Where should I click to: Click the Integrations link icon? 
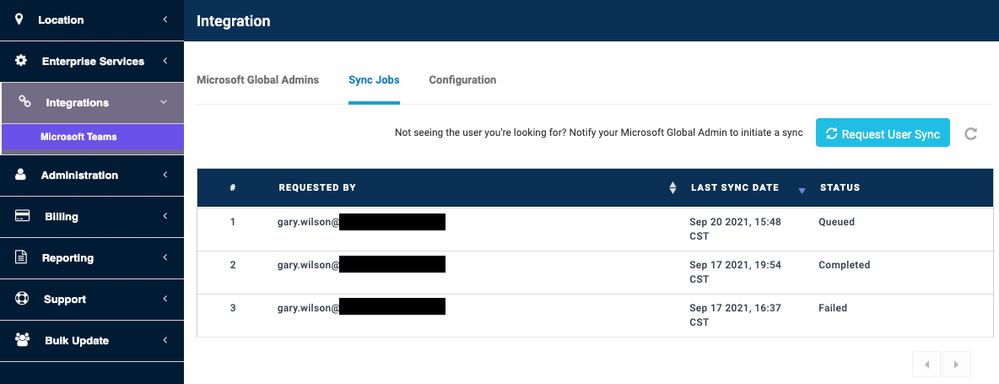click(x=25, y=102)
